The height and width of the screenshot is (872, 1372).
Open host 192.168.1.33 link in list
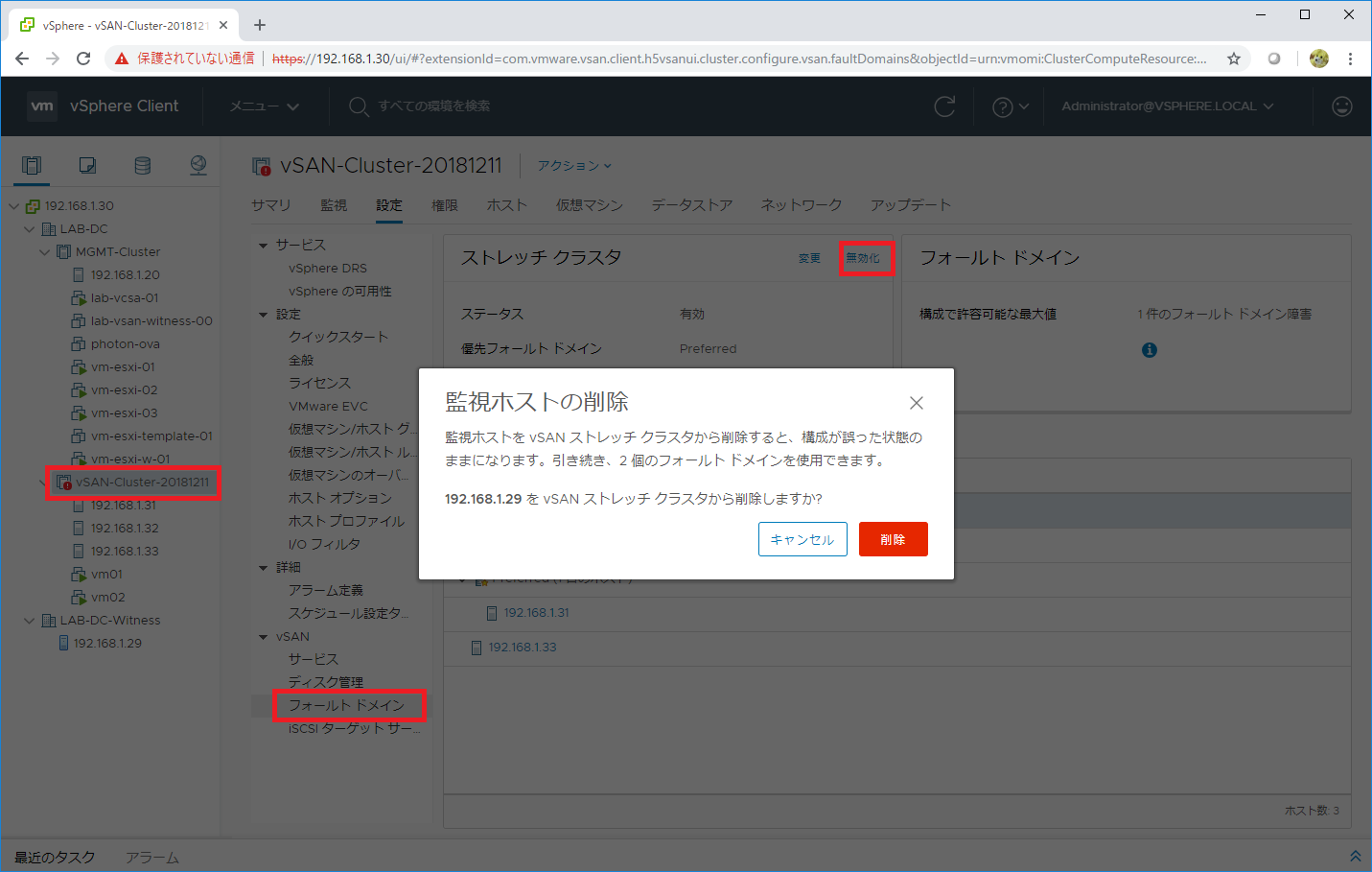click(523, 648)
